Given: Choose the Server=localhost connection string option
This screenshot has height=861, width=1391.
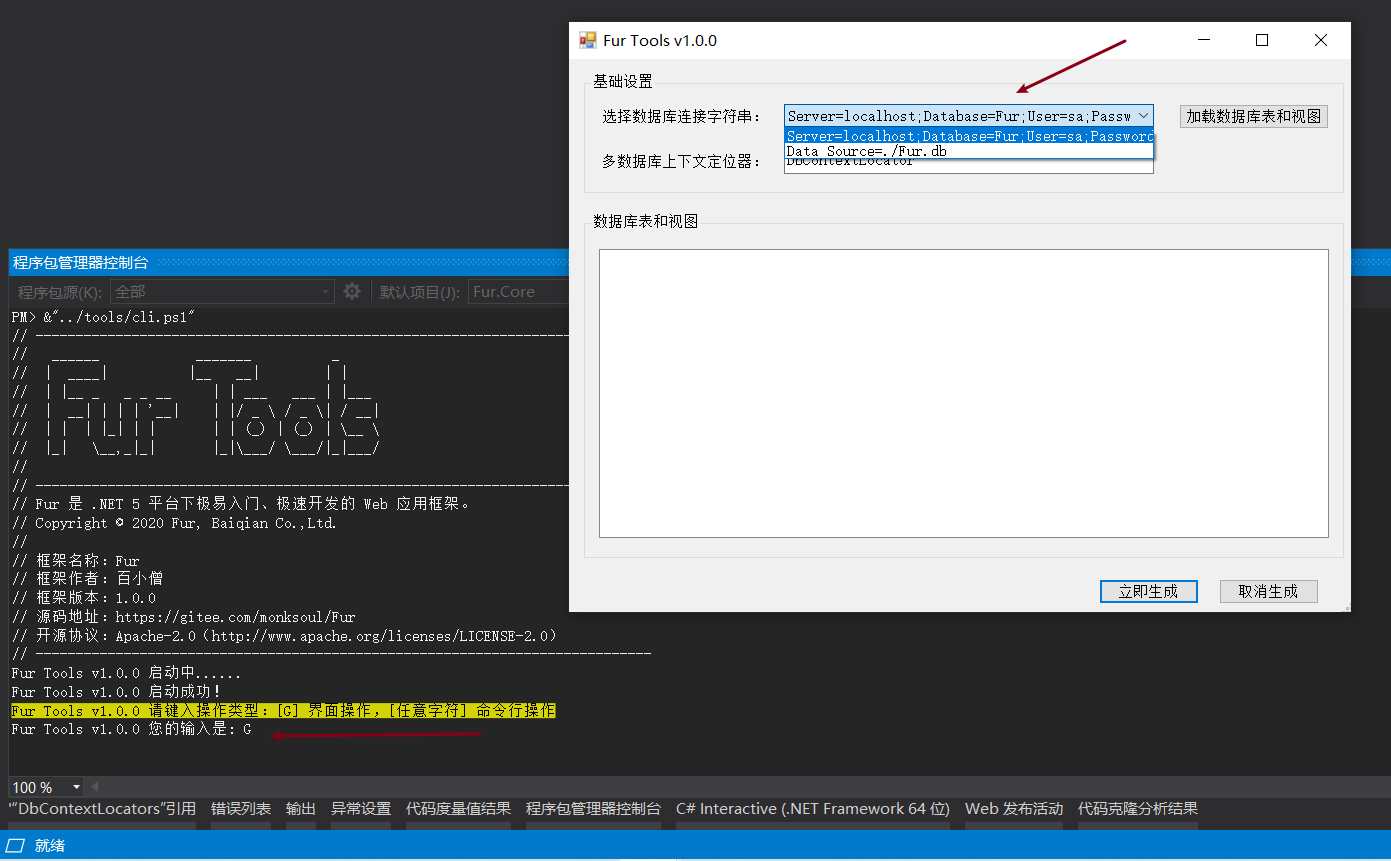Looking at the screenshot, I should [x=968, y=136].
